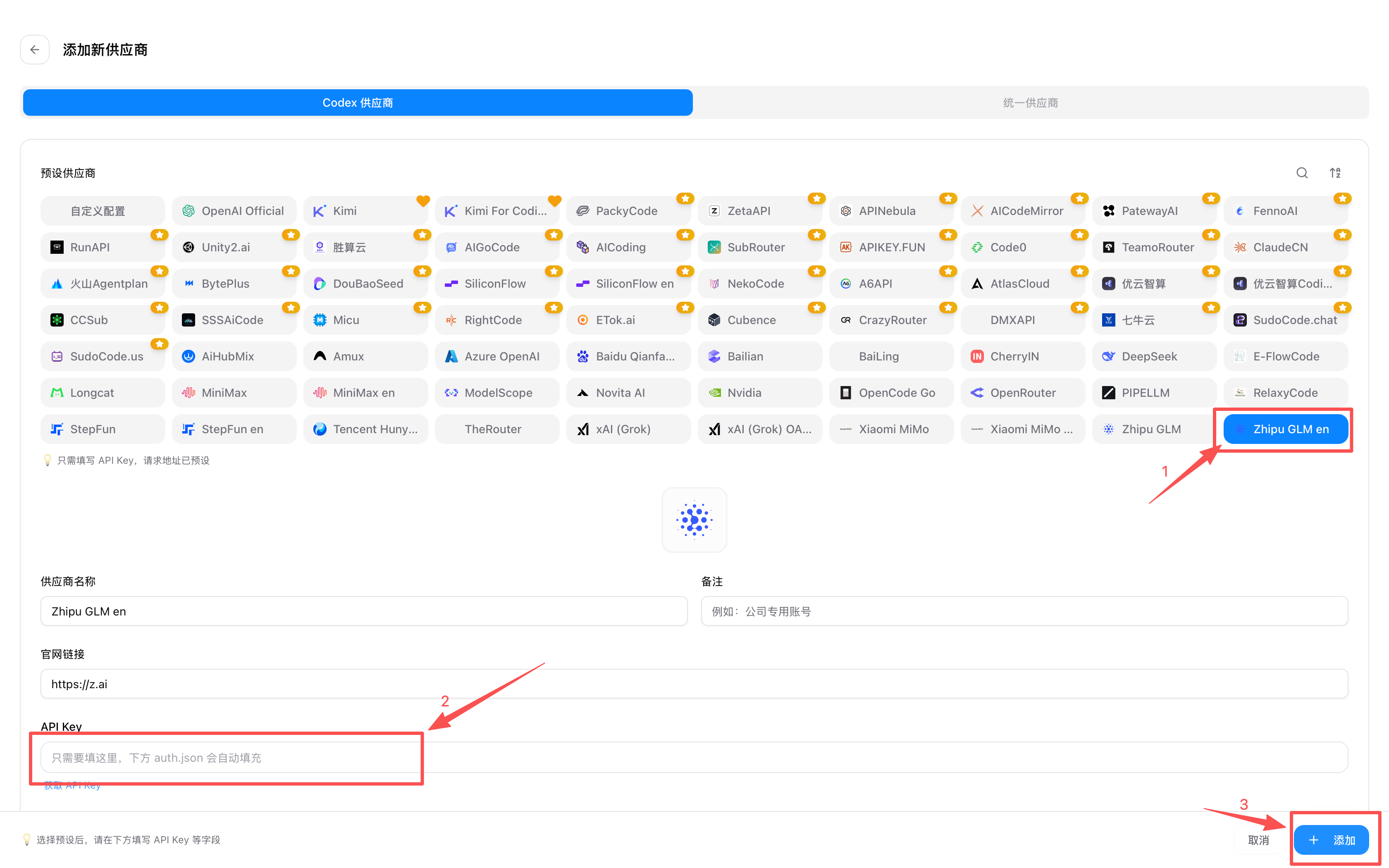Click the Zhipu provider logo thumbnail

pos(694,520)
